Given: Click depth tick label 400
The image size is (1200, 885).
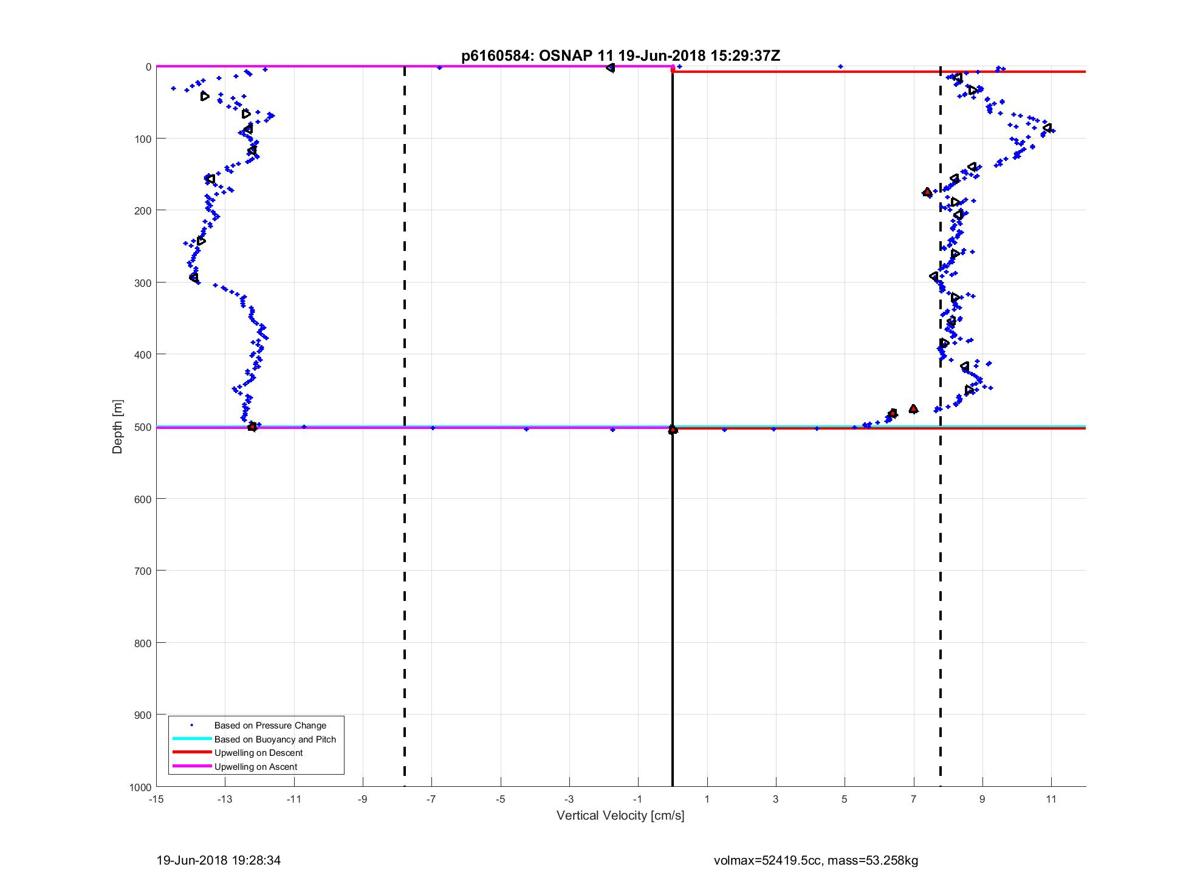Looking at the screenshot, I should 141,354.
